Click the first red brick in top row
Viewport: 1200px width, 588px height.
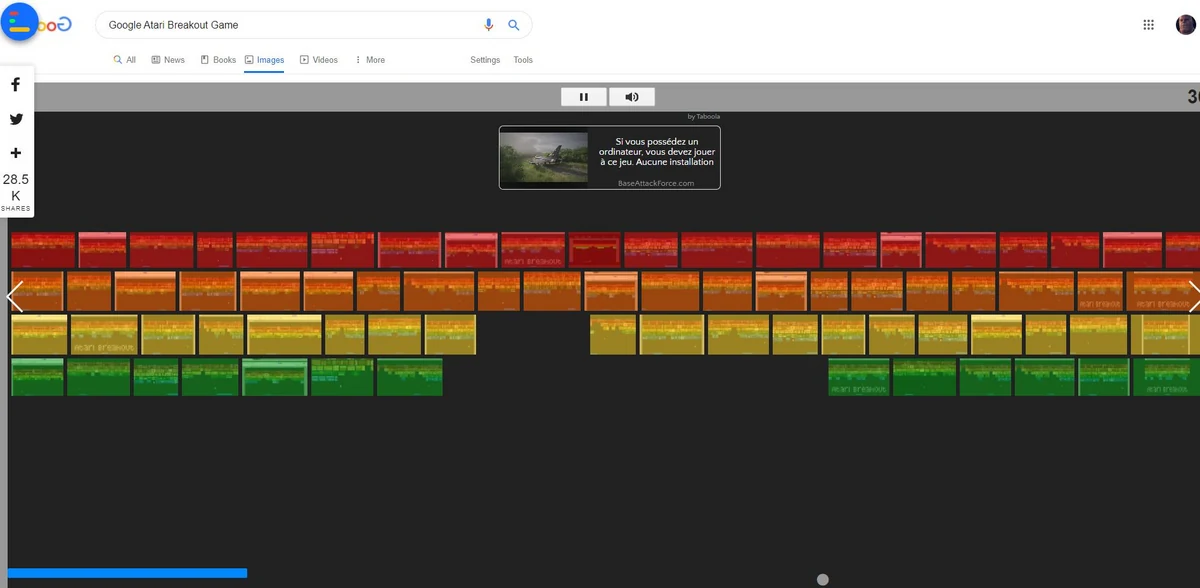point(43,250)
